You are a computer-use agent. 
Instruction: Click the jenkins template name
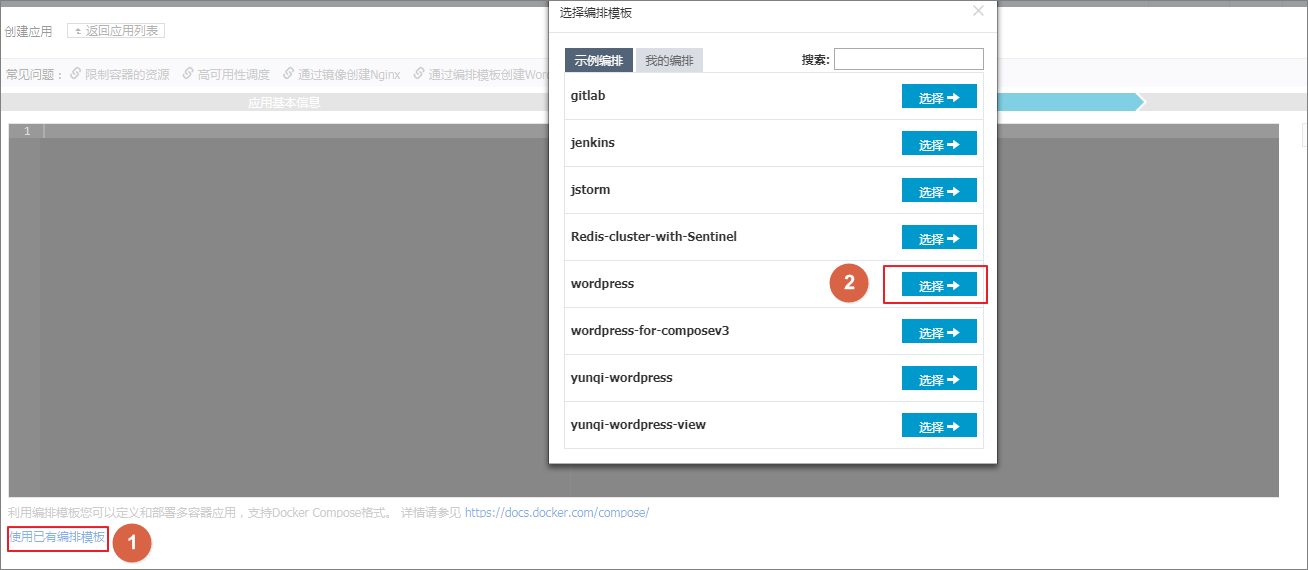593,143
